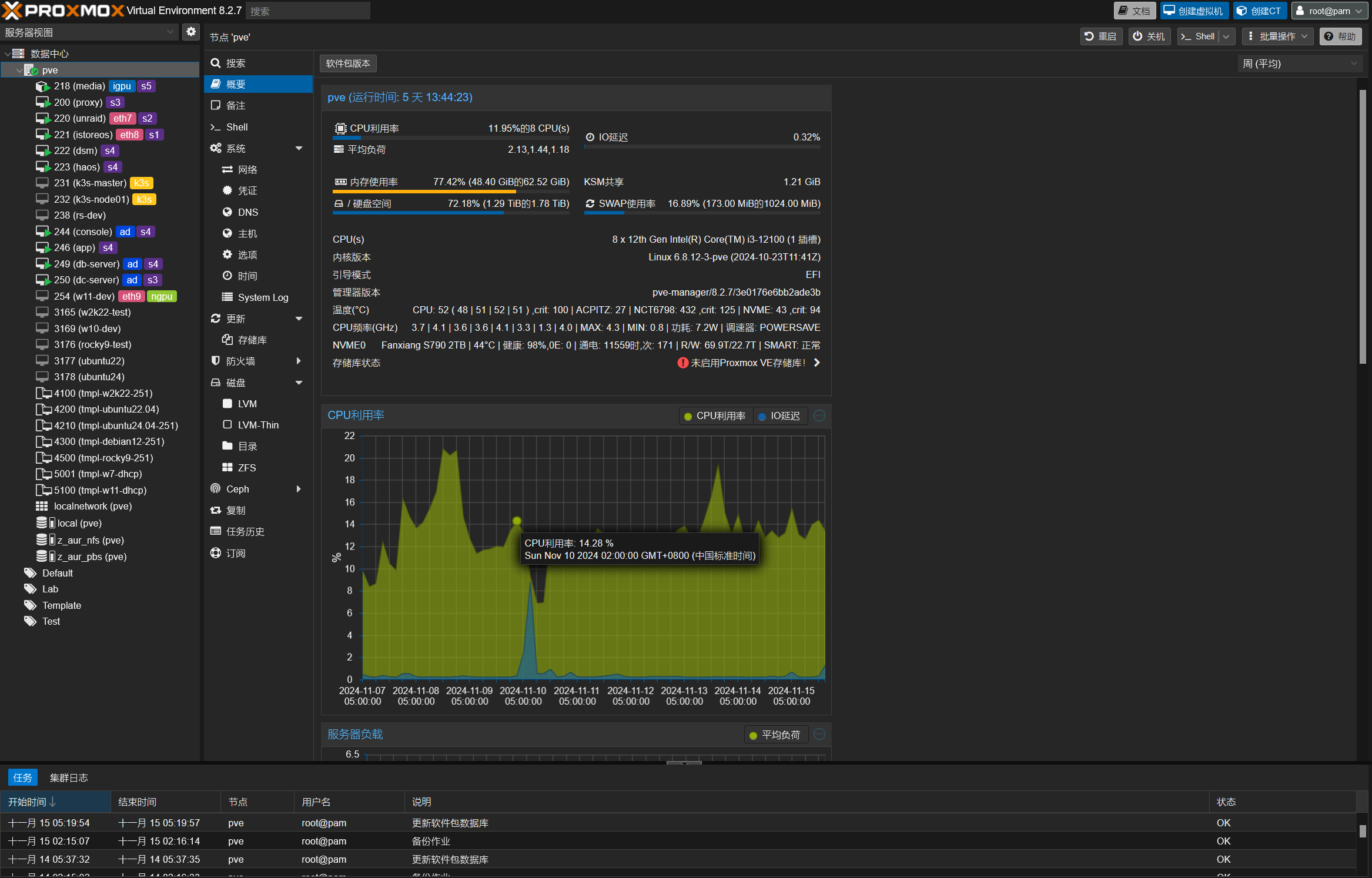Sort by 状态 column header
Viewport: 1372px width, 878px height.
1281,802
